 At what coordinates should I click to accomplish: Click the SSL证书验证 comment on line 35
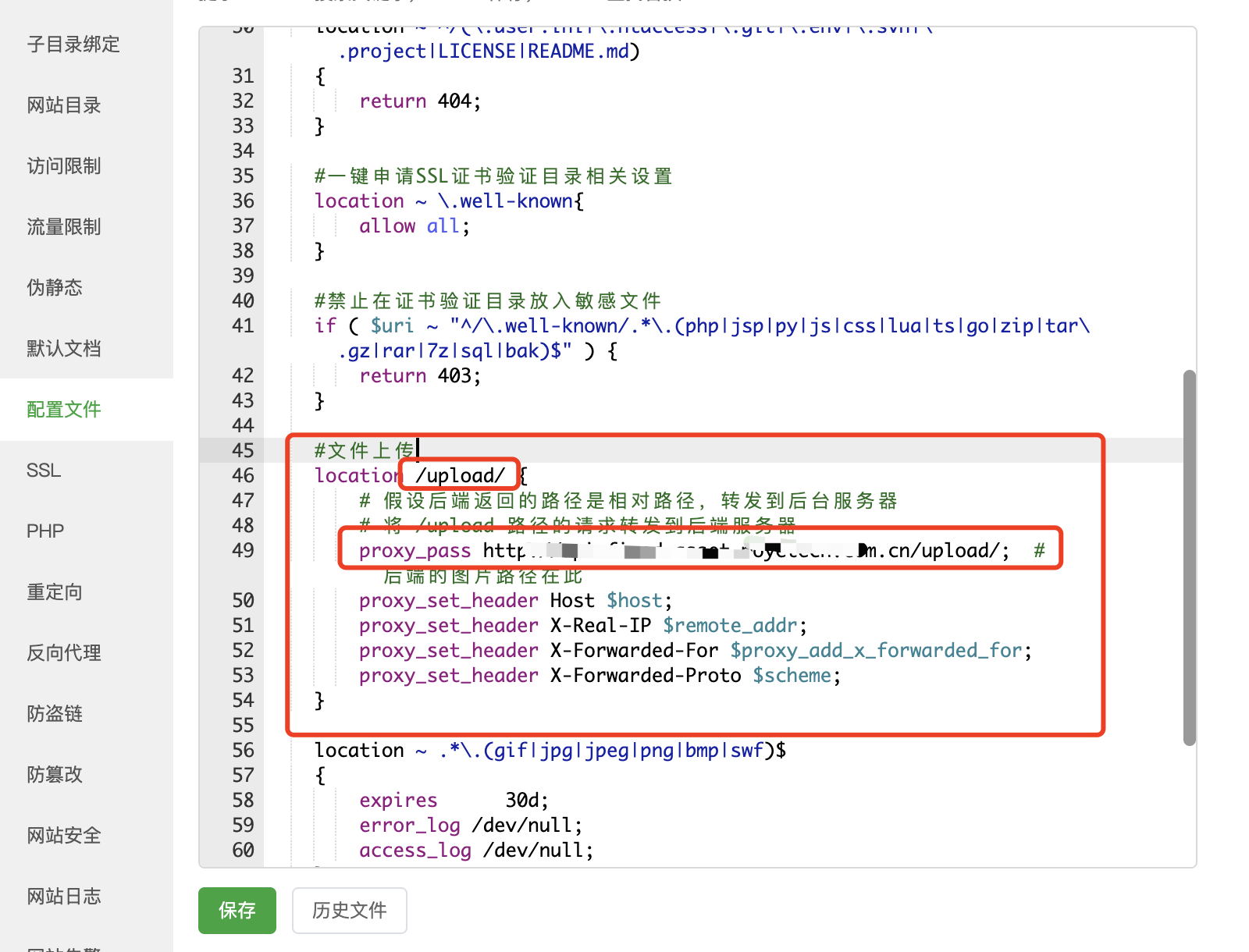(493, 176)
